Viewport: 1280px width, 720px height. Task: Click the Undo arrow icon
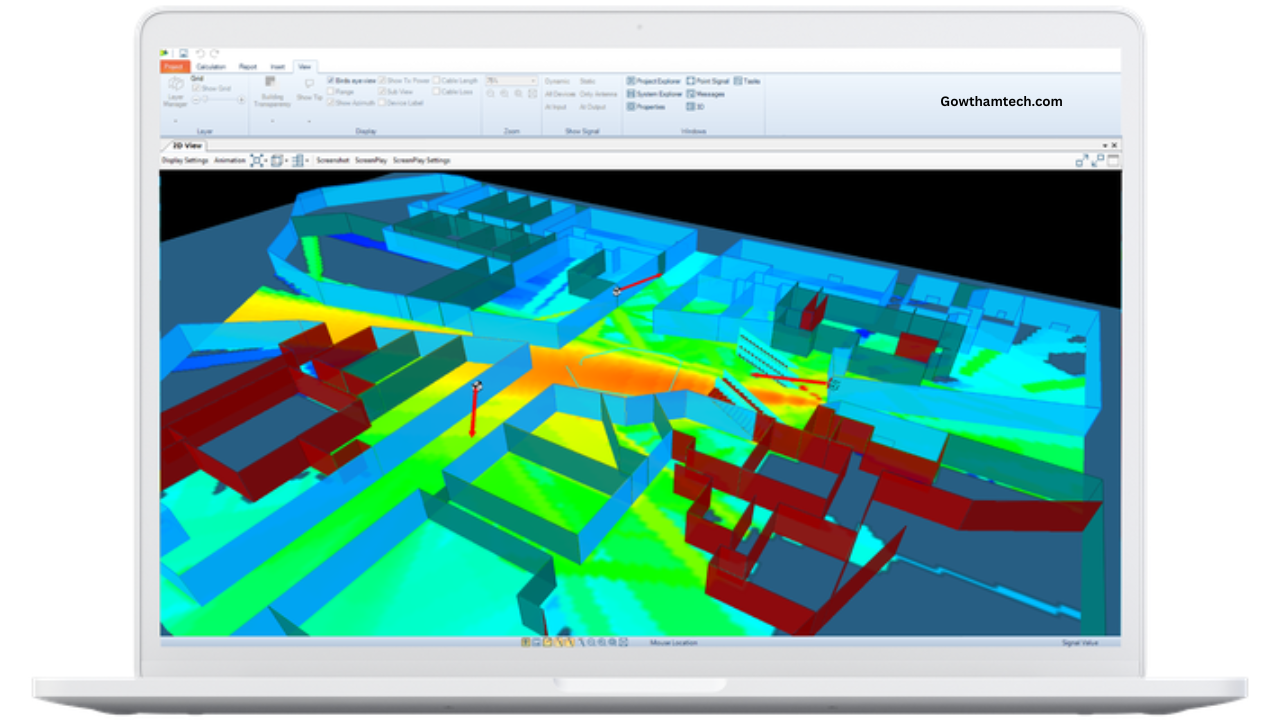200,53
